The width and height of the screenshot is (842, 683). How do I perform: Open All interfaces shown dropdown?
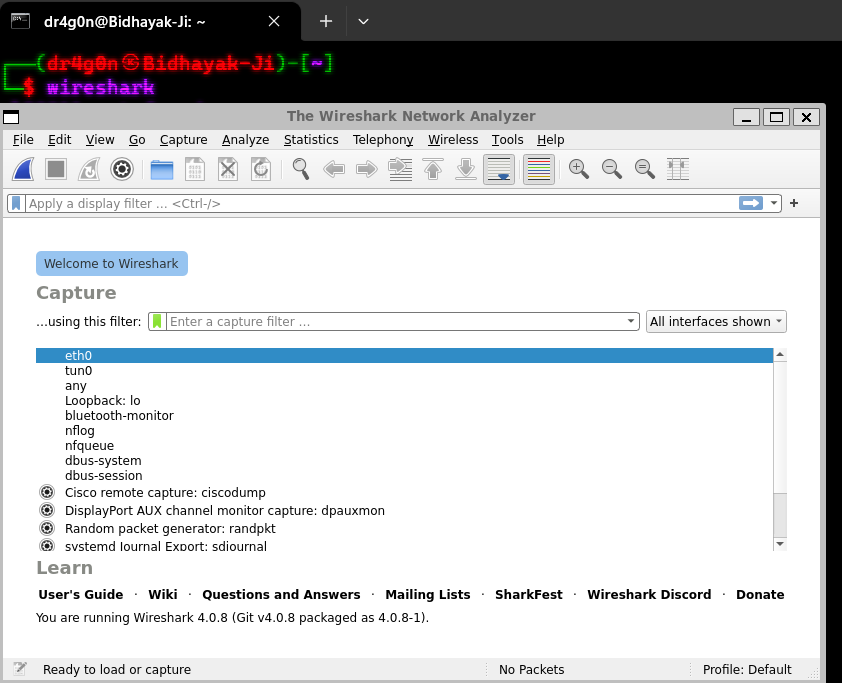[x=716, y=322]
